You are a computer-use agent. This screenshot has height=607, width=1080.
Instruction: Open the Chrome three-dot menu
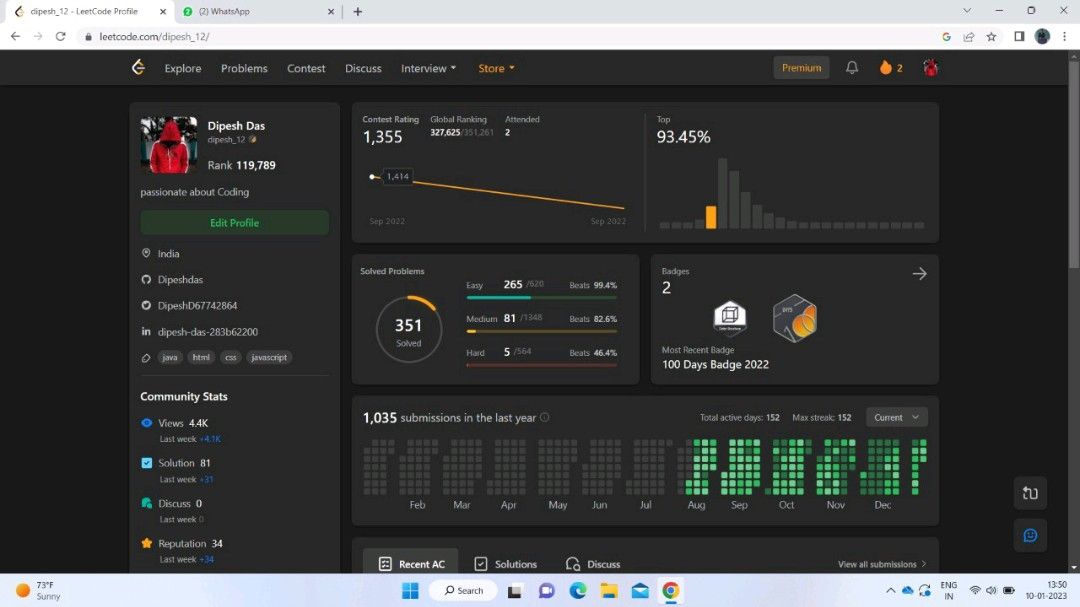1064,37
